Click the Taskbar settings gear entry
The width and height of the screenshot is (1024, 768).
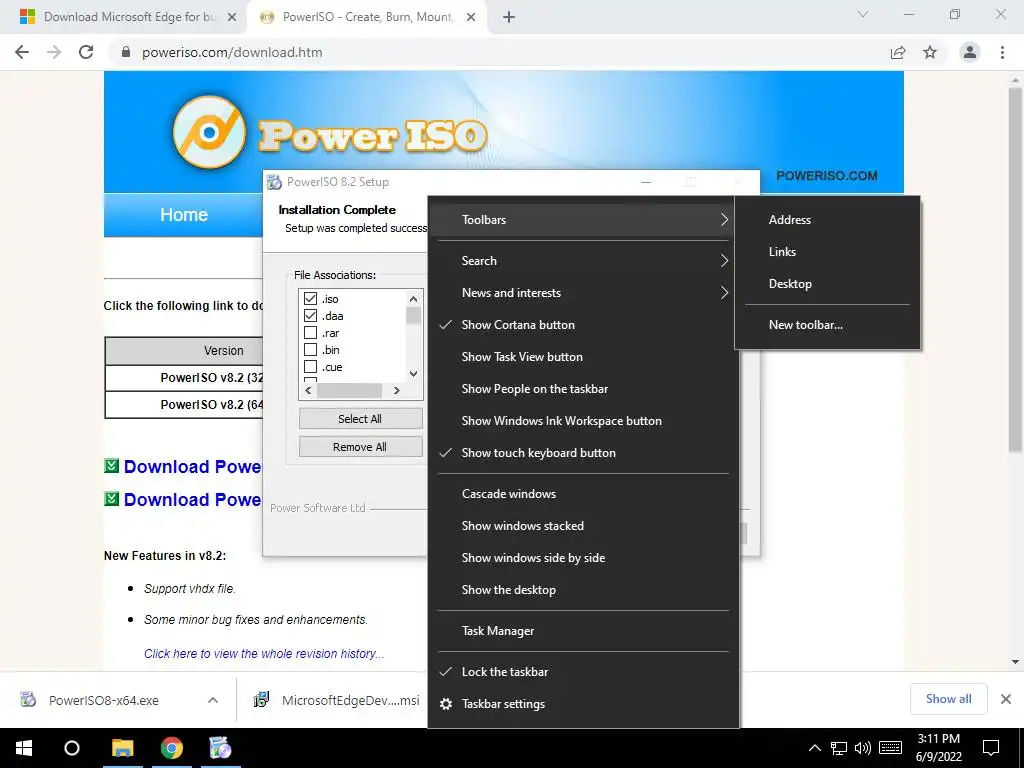tap(503, 704)
